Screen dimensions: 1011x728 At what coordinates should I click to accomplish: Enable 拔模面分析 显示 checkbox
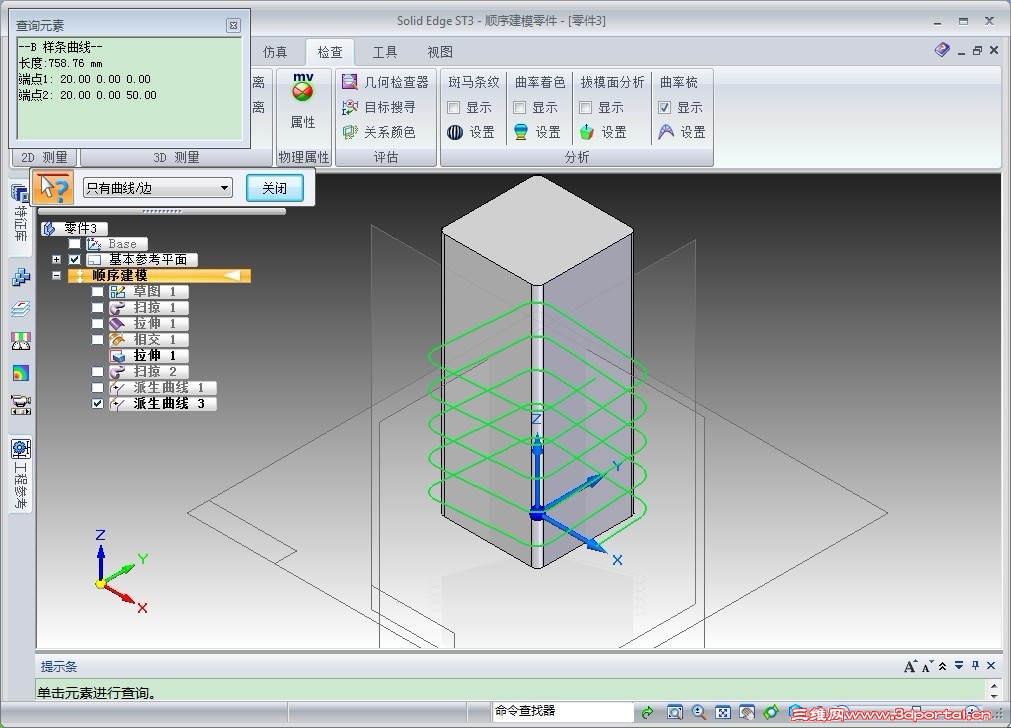(x=585, y=108)
